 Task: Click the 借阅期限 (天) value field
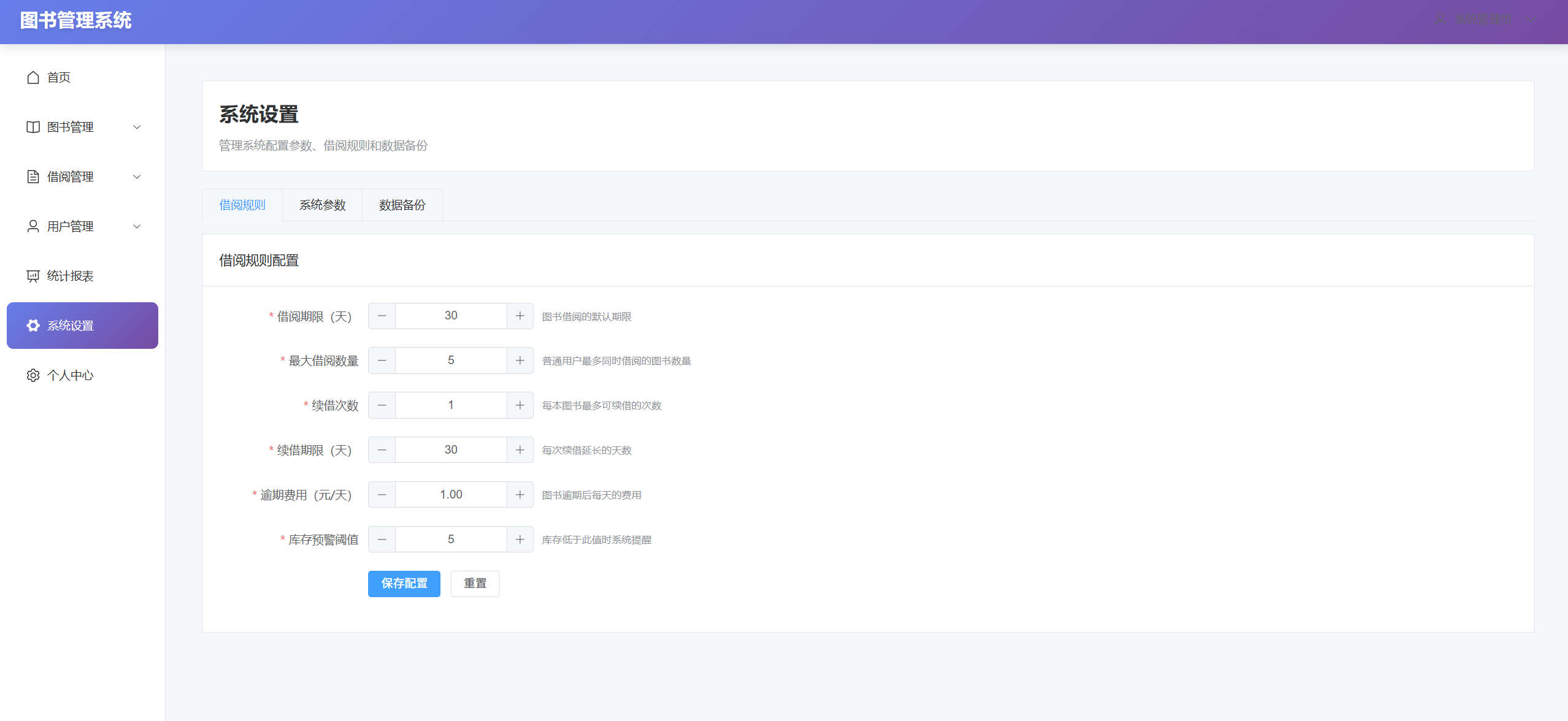(451, 316)
